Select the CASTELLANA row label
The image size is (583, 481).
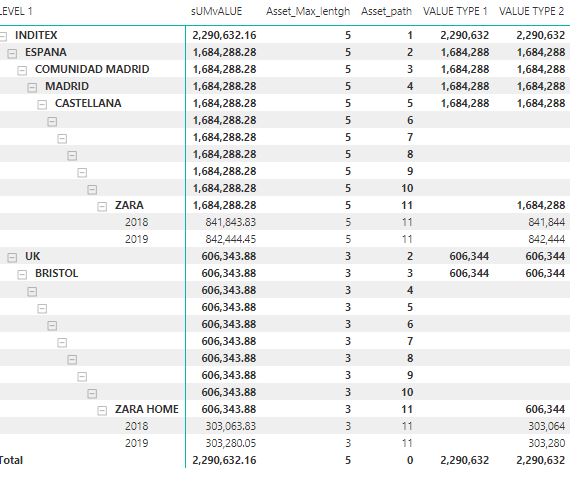[88, 103]
